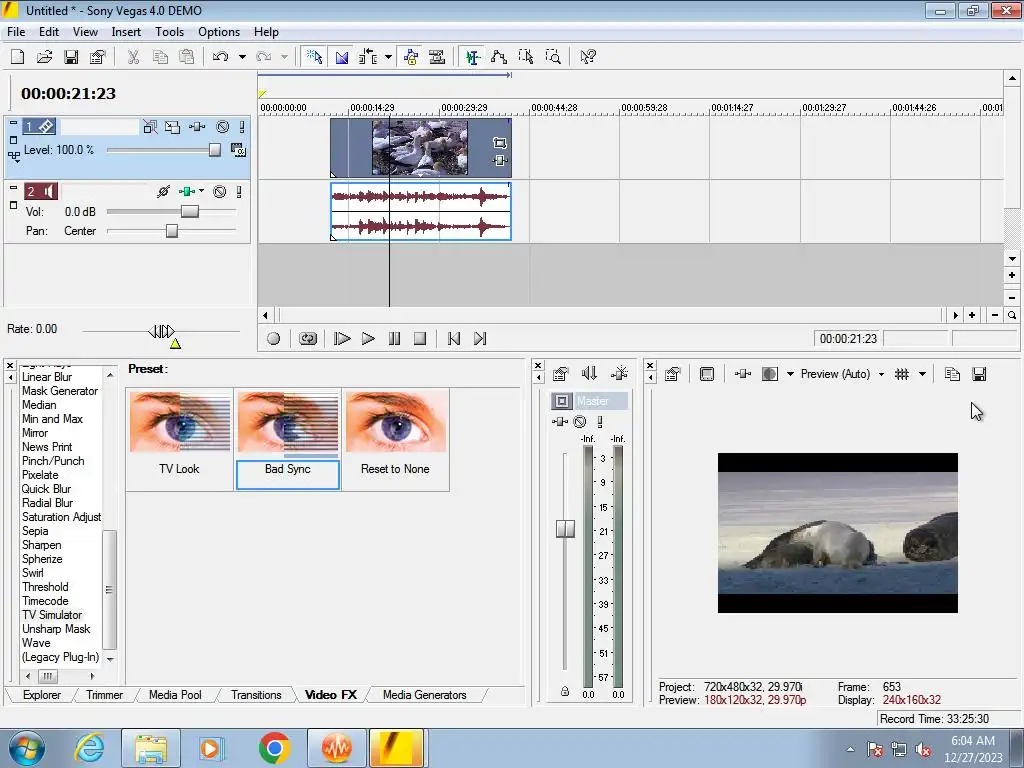Viewport: 1024px width, 768px height.
Task: Click the Copy icon in toolbar
Action: [x=160, y=57]
